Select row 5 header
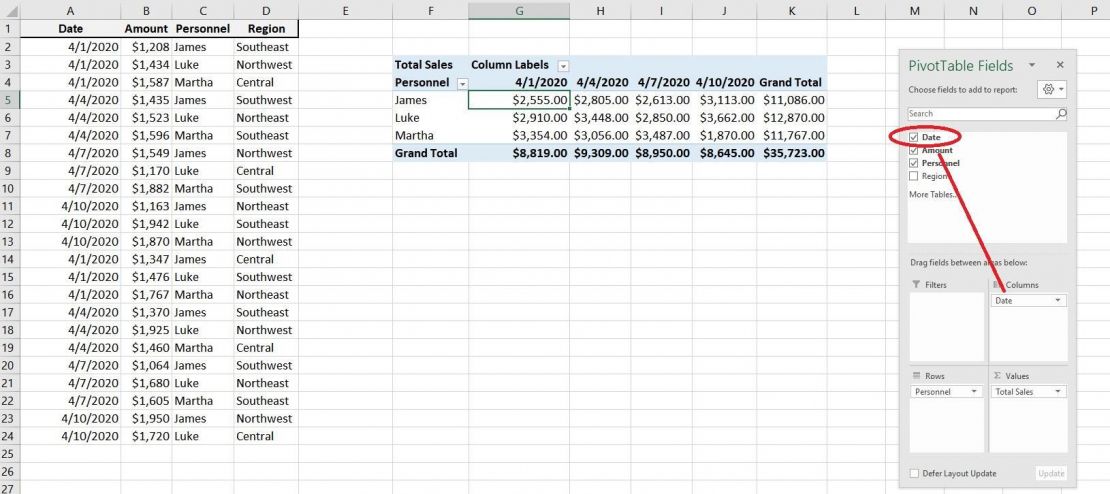The width and height of the screenshot is (1110, 494). pos(9,100)
